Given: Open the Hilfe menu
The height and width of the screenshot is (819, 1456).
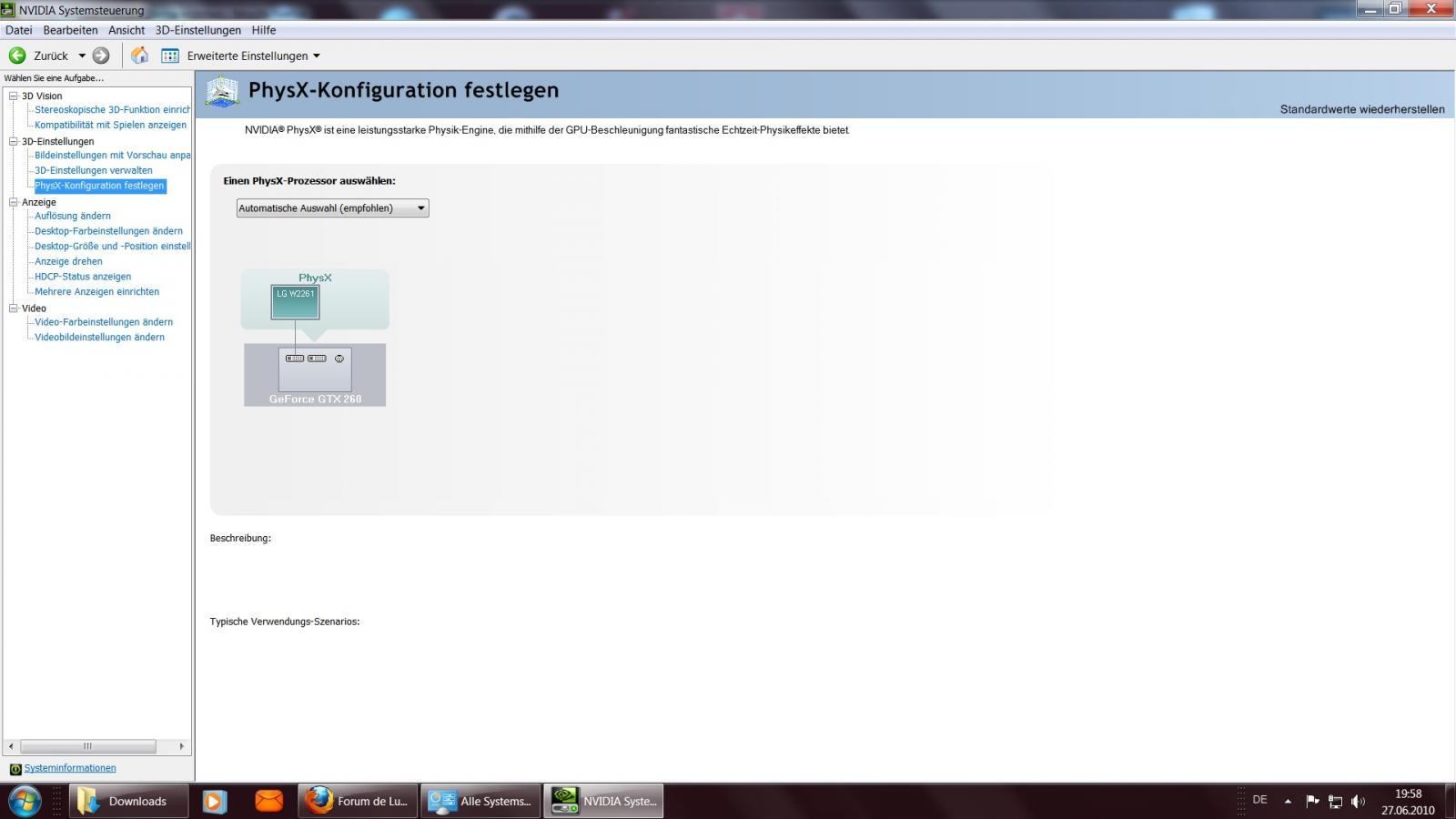Looking at the screenshot, I should point(264,30).
